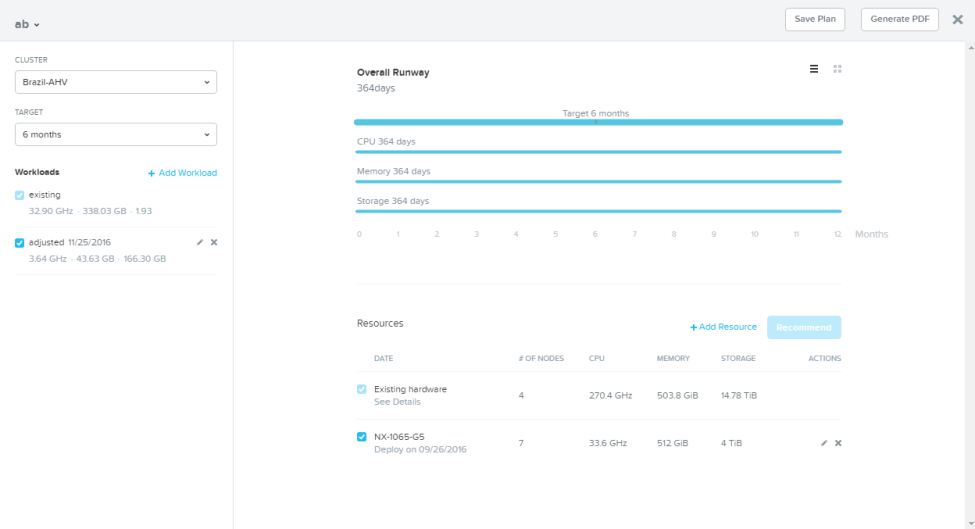Uncheck the NX-1065-G5 resource checkbox

coord(361,437)
